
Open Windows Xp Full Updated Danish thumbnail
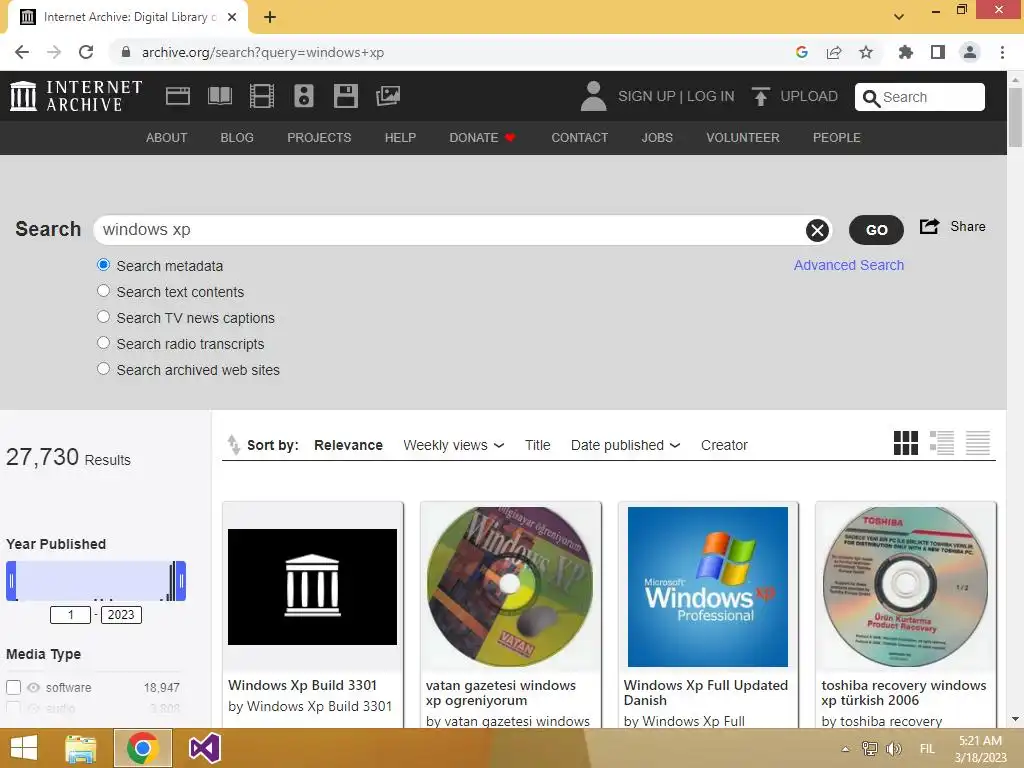708,586
